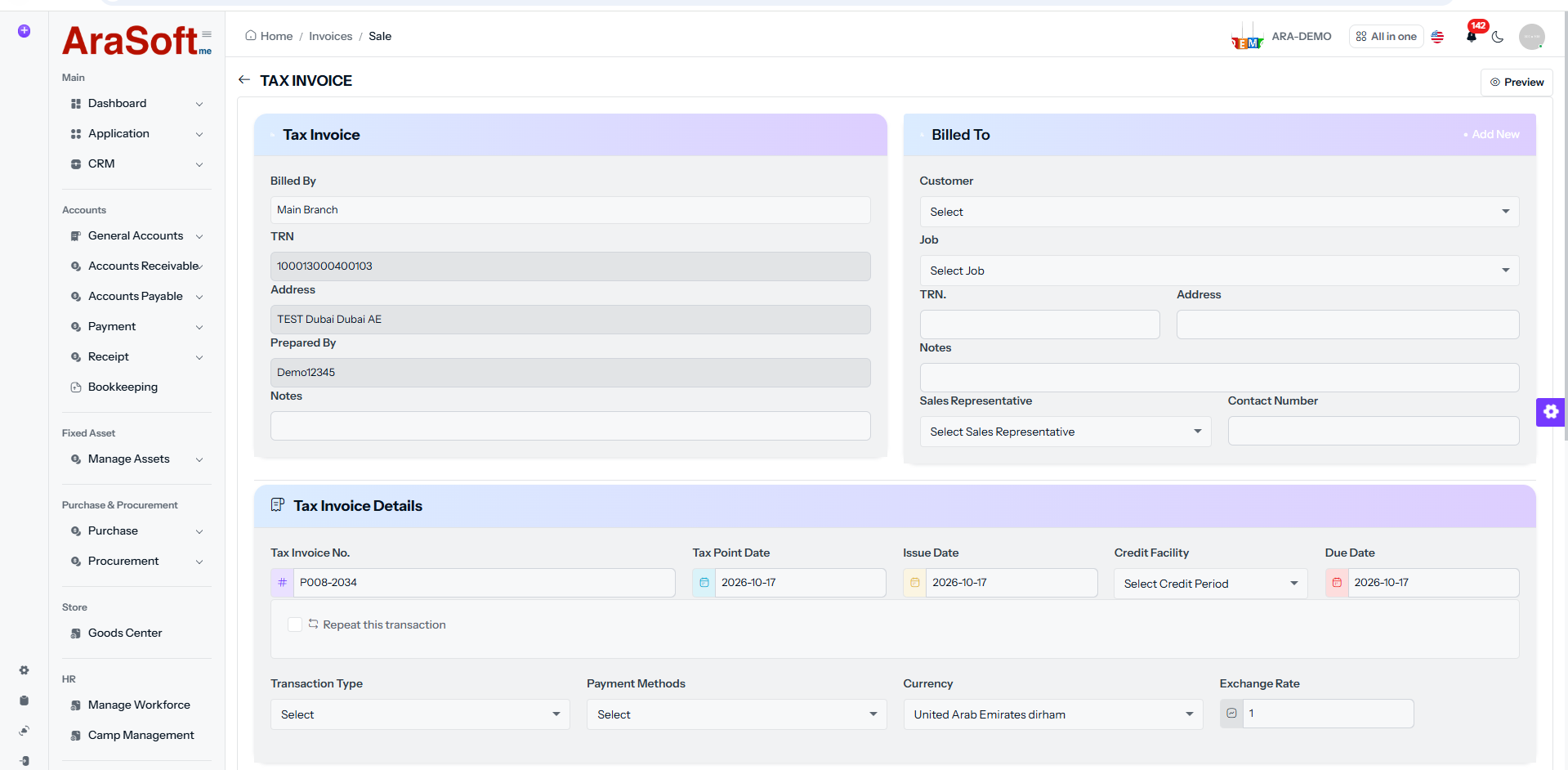The image size is (1568, 770).
Task: Open Select Credit Period dropdown
Action: [1210, 584]
